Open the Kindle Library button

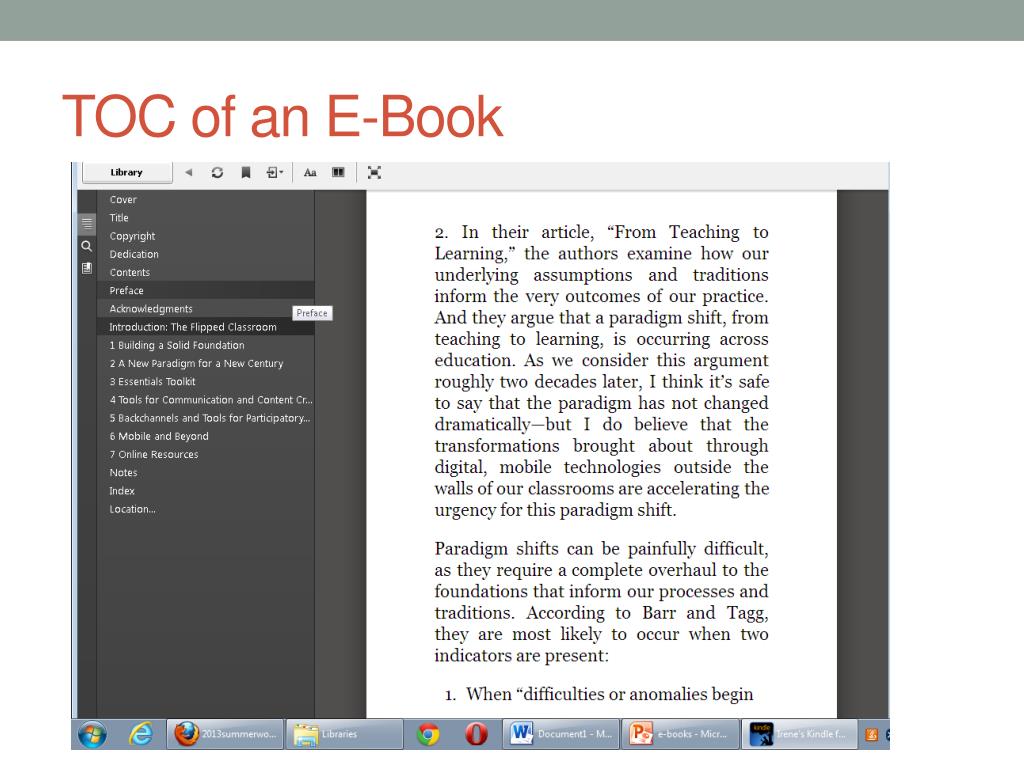(127, 172)
